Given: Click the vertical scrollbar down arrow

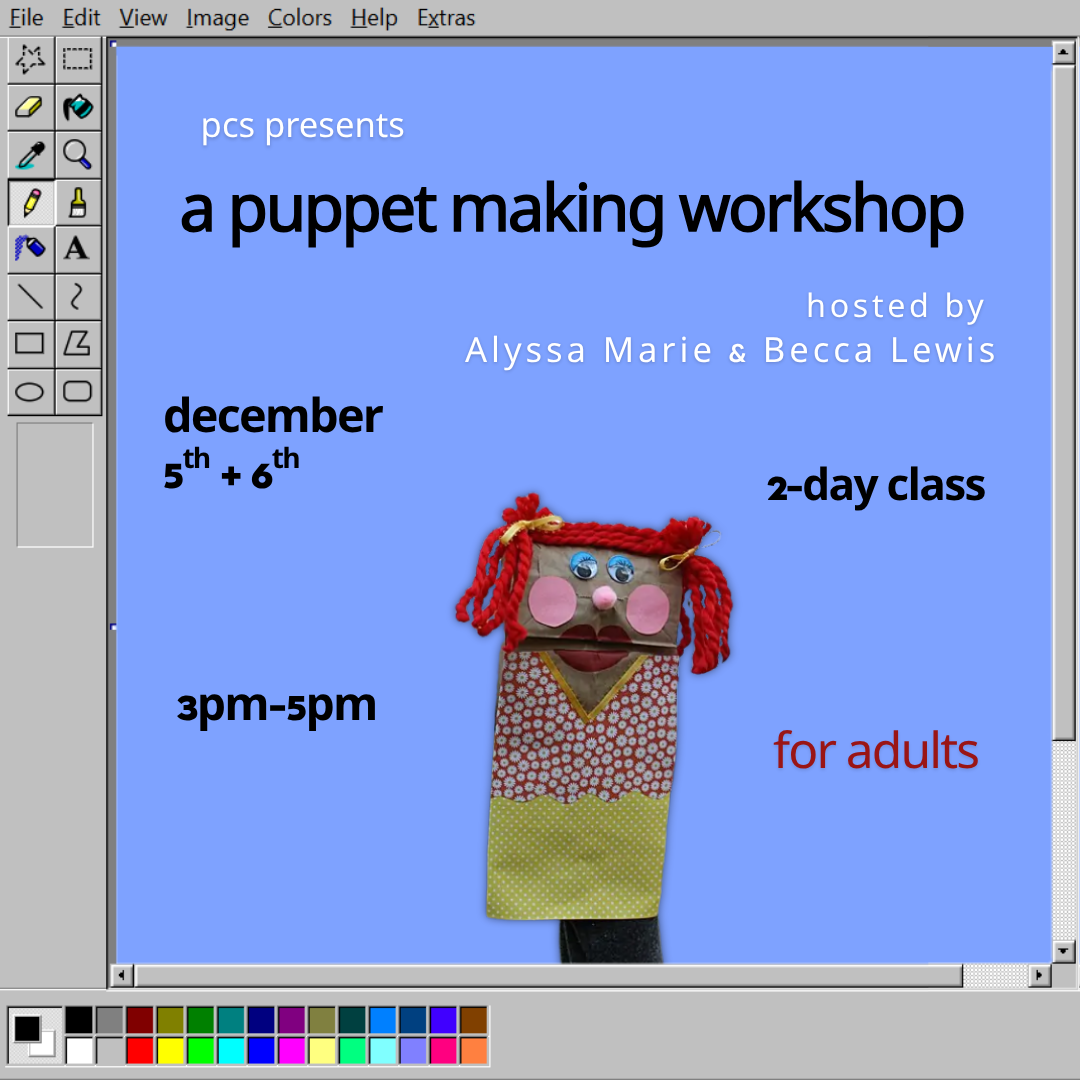Looking at the screenshot, I should pos(1063,951).
